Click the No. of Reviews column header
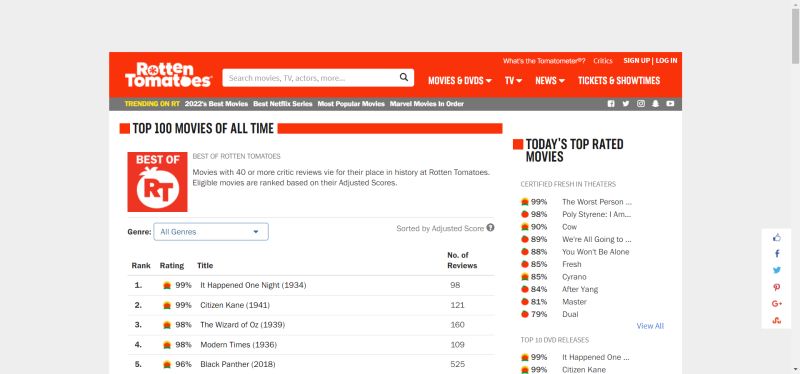The height and width of the screenshot is (374, 800). (462, 260)
